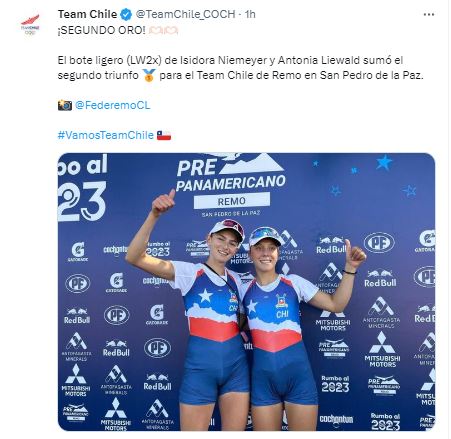Viewport: 451px width, 439px height.
Task: Open the #VamosTeamChile hashtag
Action: [105, 135]
